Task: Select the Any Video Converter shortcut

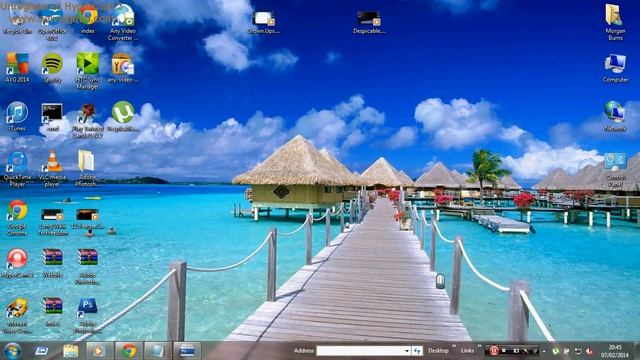Action: coord(123,22)
